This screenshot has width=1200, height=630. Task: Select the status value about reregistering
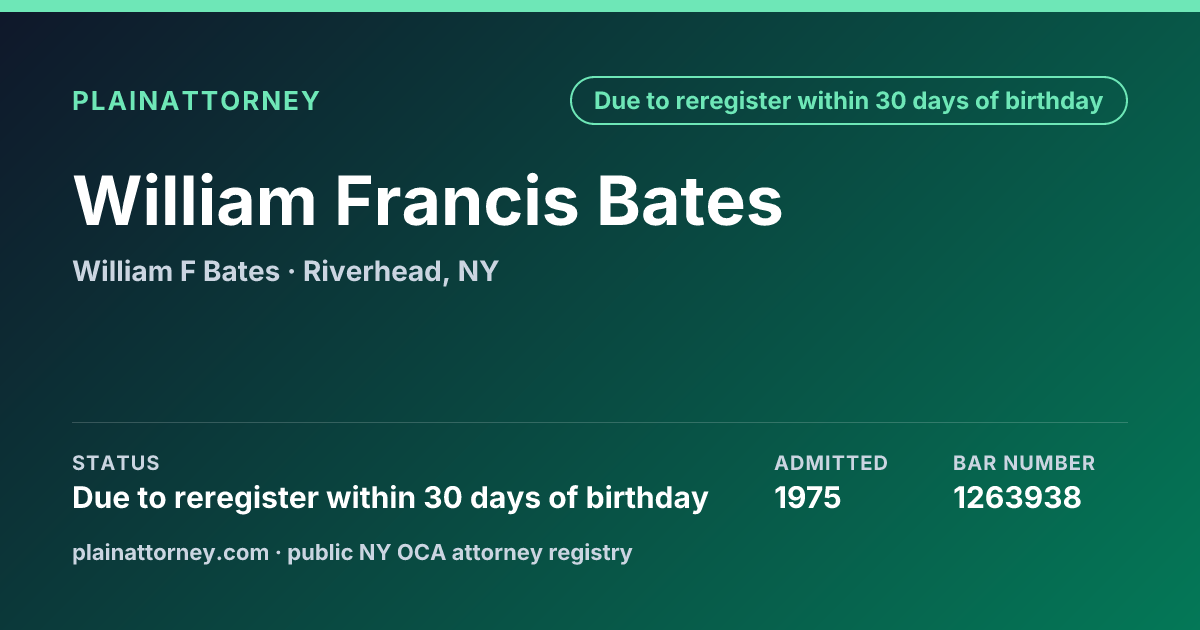[390, 497]
